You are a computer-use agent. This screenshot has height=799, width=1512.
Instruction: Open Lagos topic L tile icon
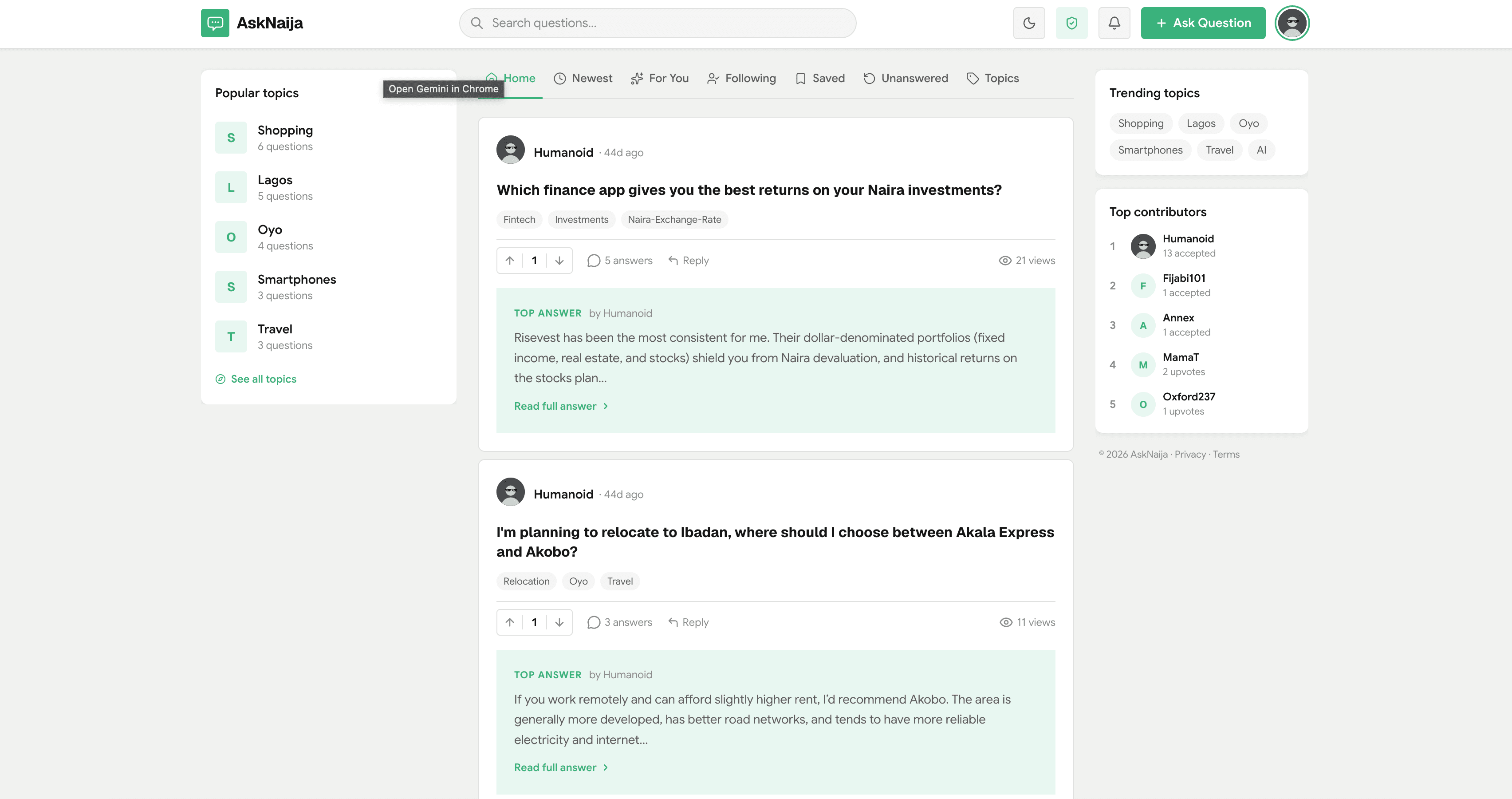coord(231,187)
